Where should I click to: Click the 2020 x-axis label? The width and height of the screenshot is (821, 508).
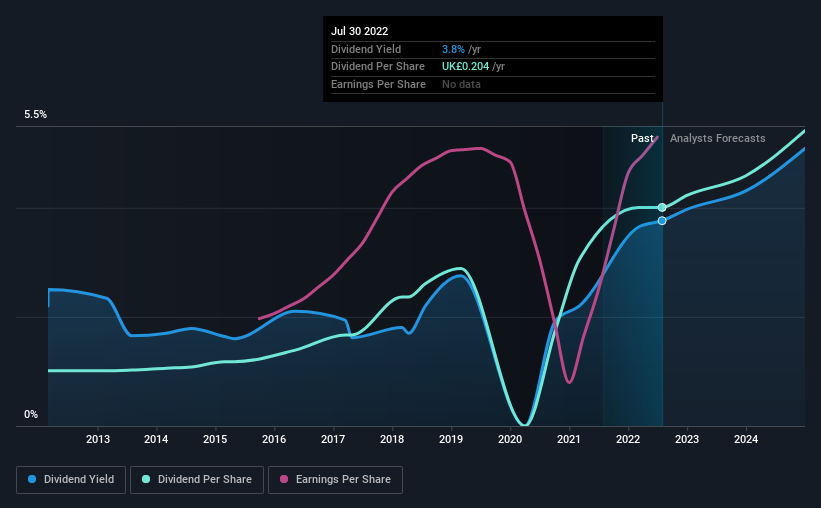[510, 439]
